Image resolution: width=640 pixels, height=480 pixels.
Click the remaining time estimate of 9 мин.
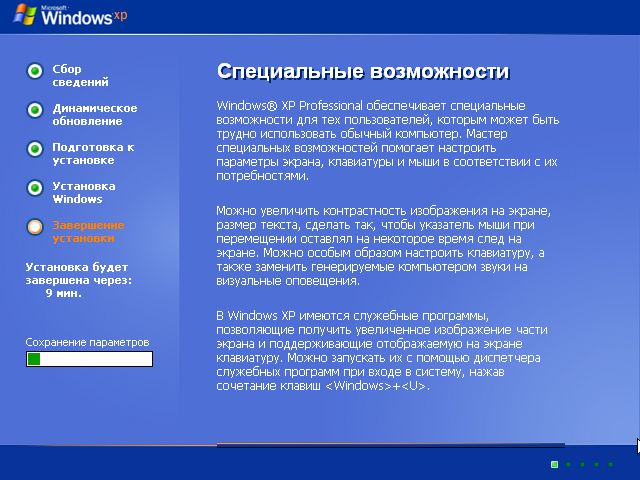tap(63, 294)
